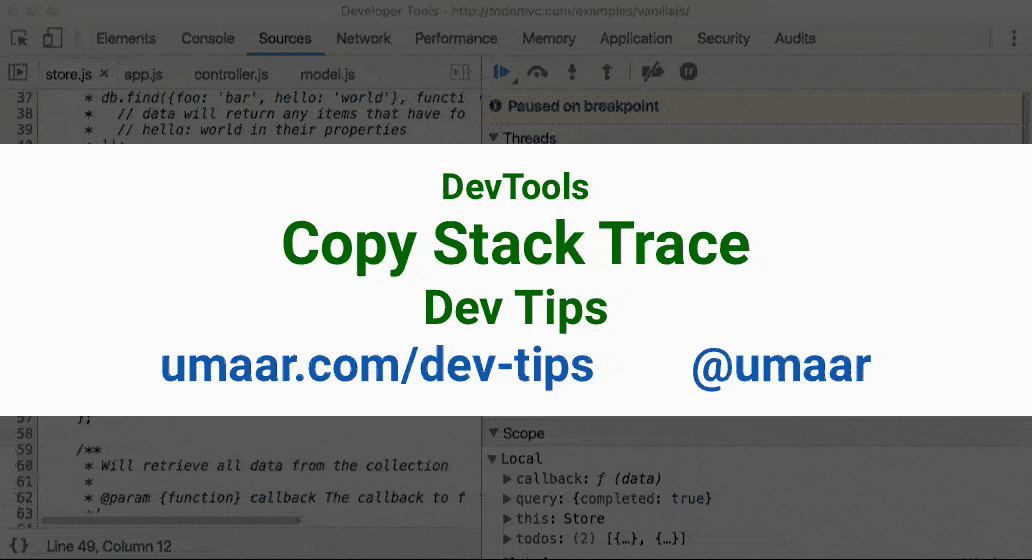Step out of current function
The image size is (1032, 560).
[607, 72]
